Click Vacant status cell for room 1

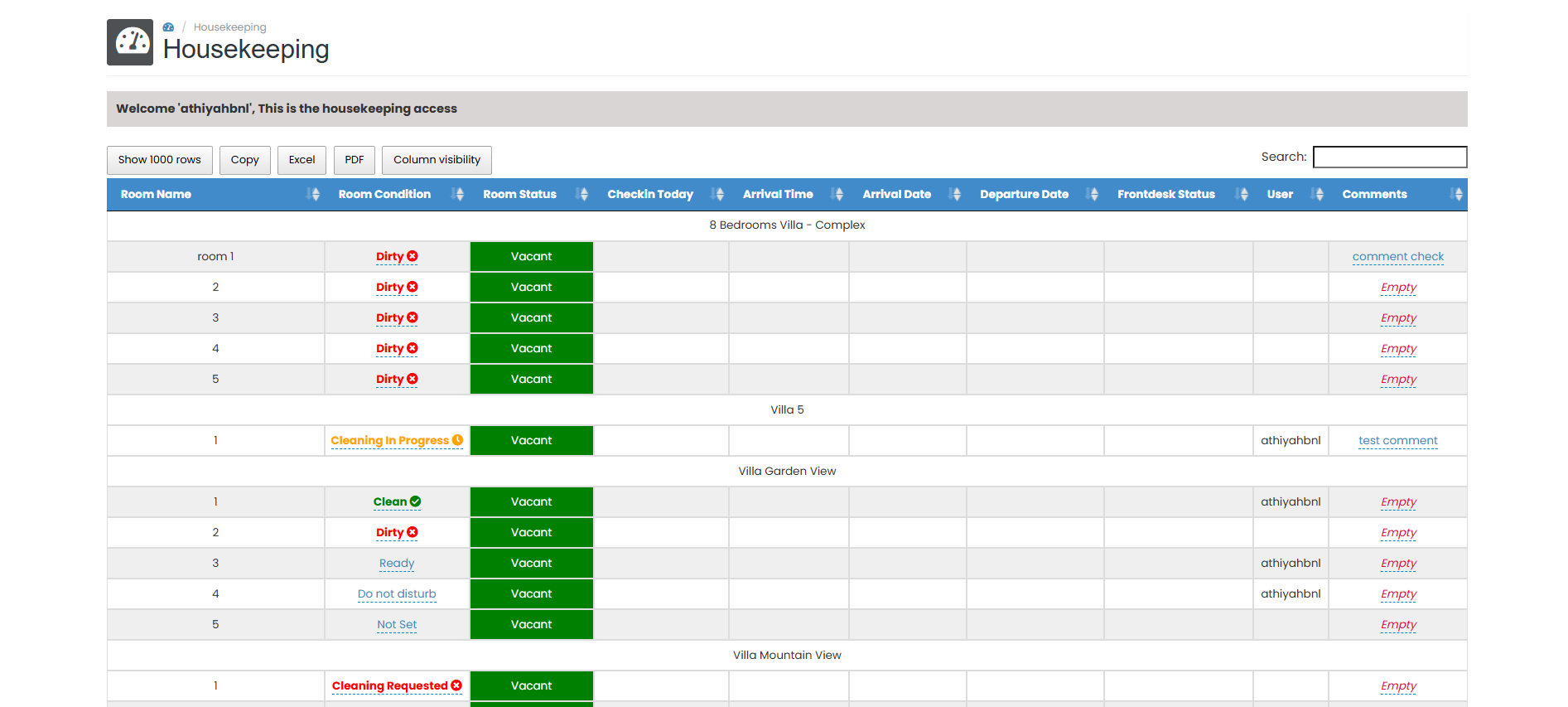tap(532, 257)
